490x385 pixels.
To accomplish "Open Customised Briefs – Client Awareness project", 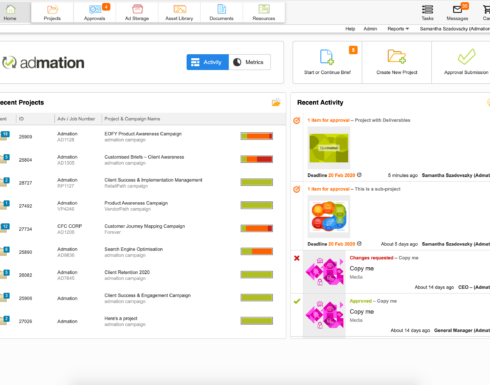I will 144,157.
